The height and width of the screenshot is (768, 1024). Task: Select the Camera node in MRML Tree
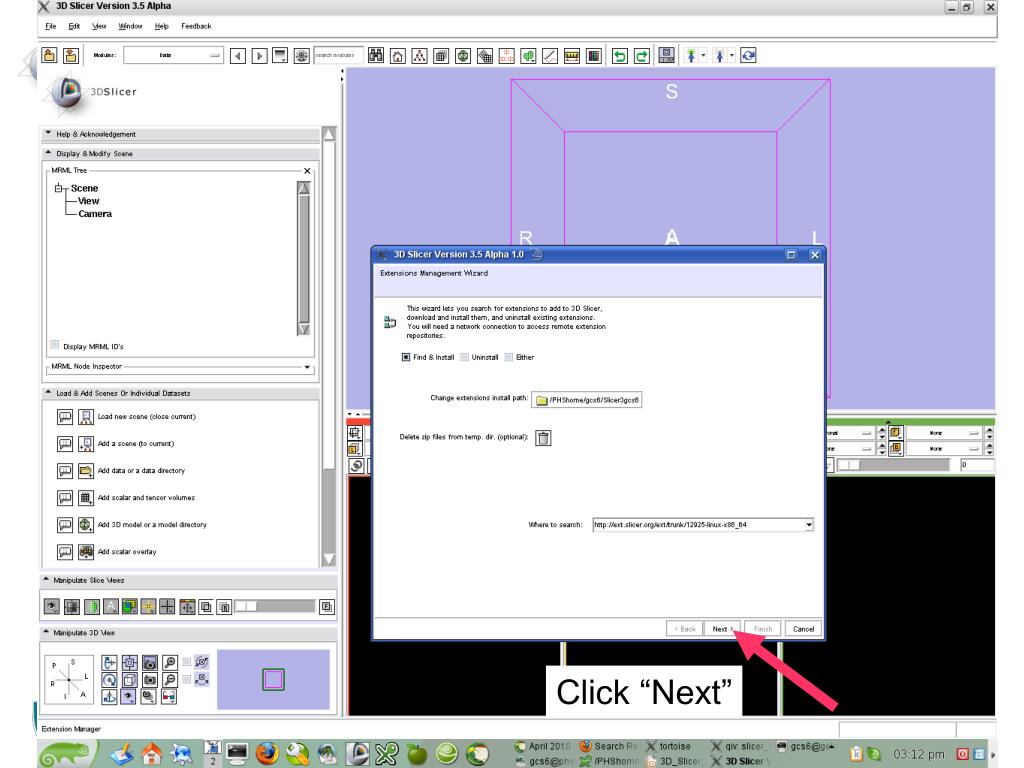point(95,214)
